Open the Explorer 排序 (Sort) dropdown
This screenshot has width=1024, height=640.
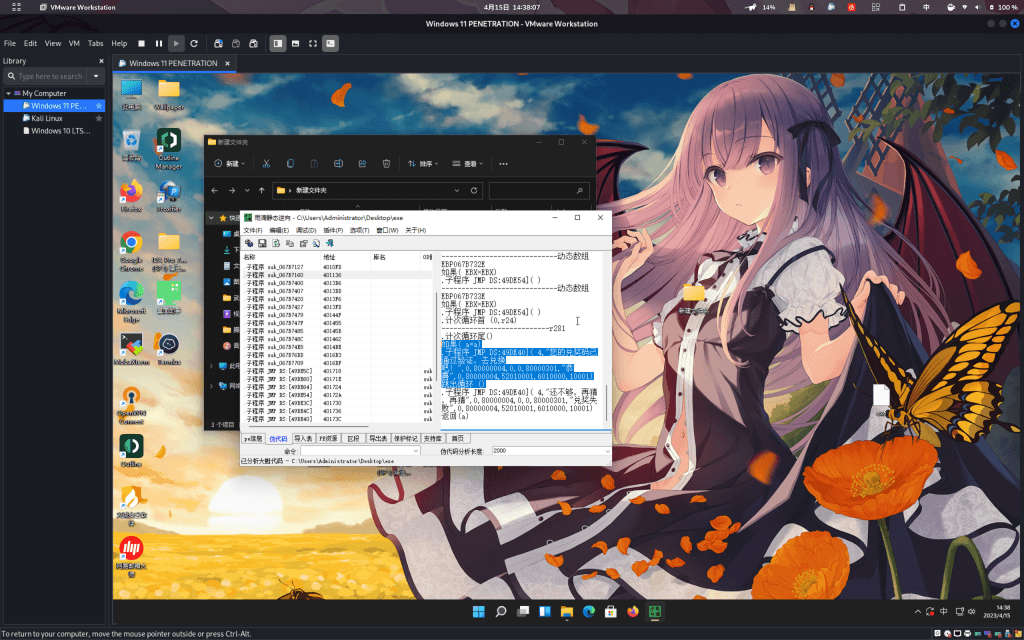[x=423, y=164]
